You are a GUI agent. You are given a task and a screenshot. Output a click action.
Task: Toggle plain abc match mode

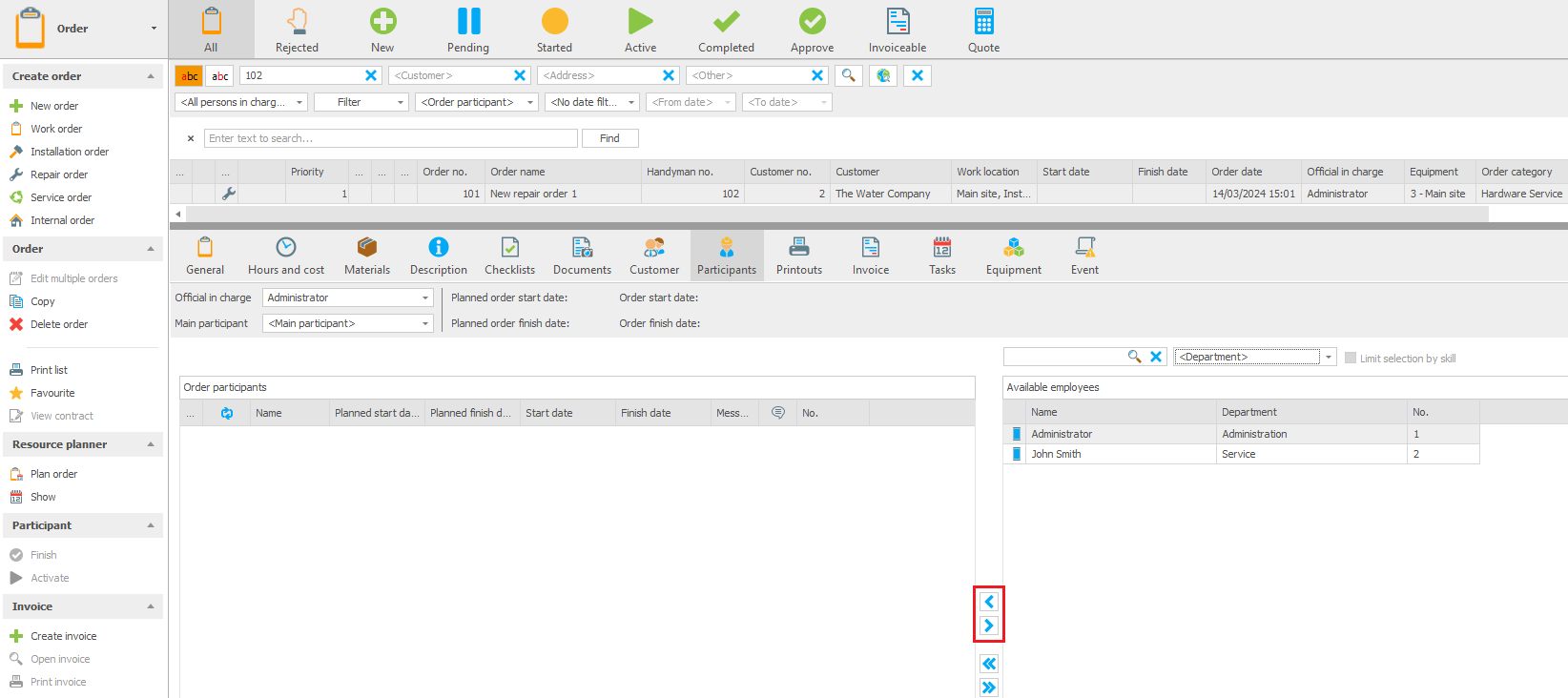[220, 76]
